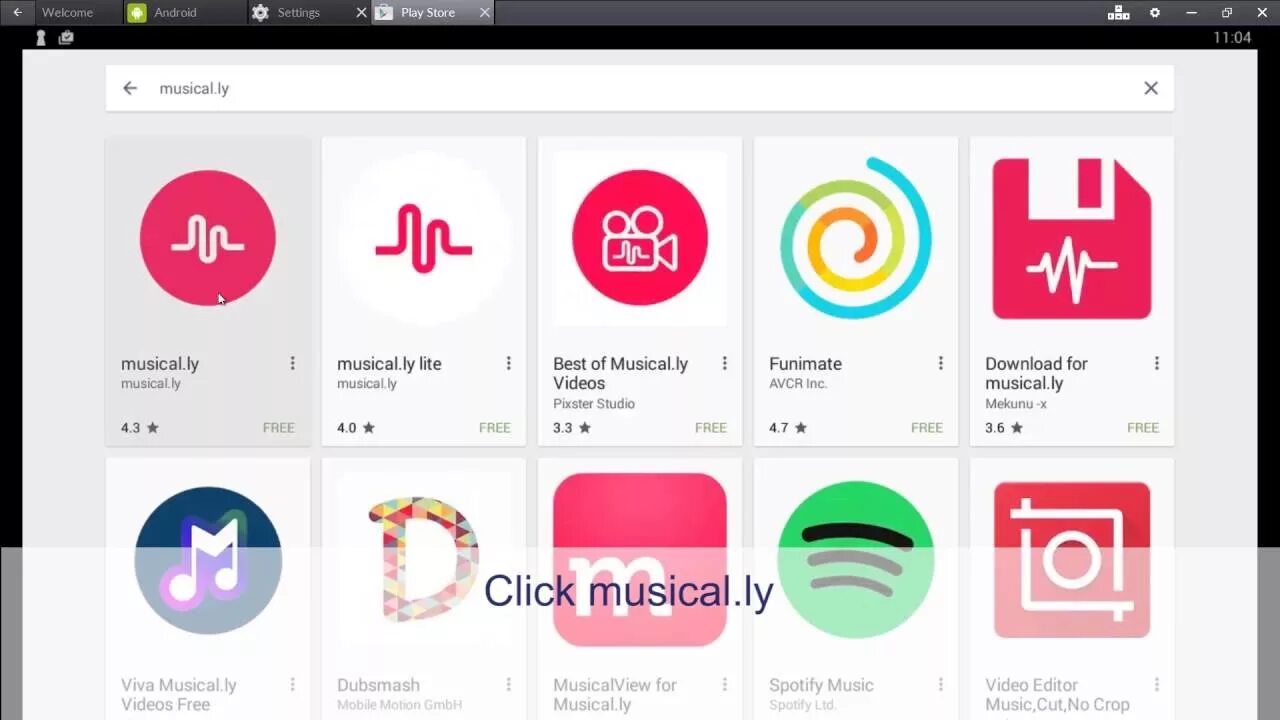Open the Video Editor crop icon
1280x720 pixels.
pyautogui.click(x=1072, y=560)
